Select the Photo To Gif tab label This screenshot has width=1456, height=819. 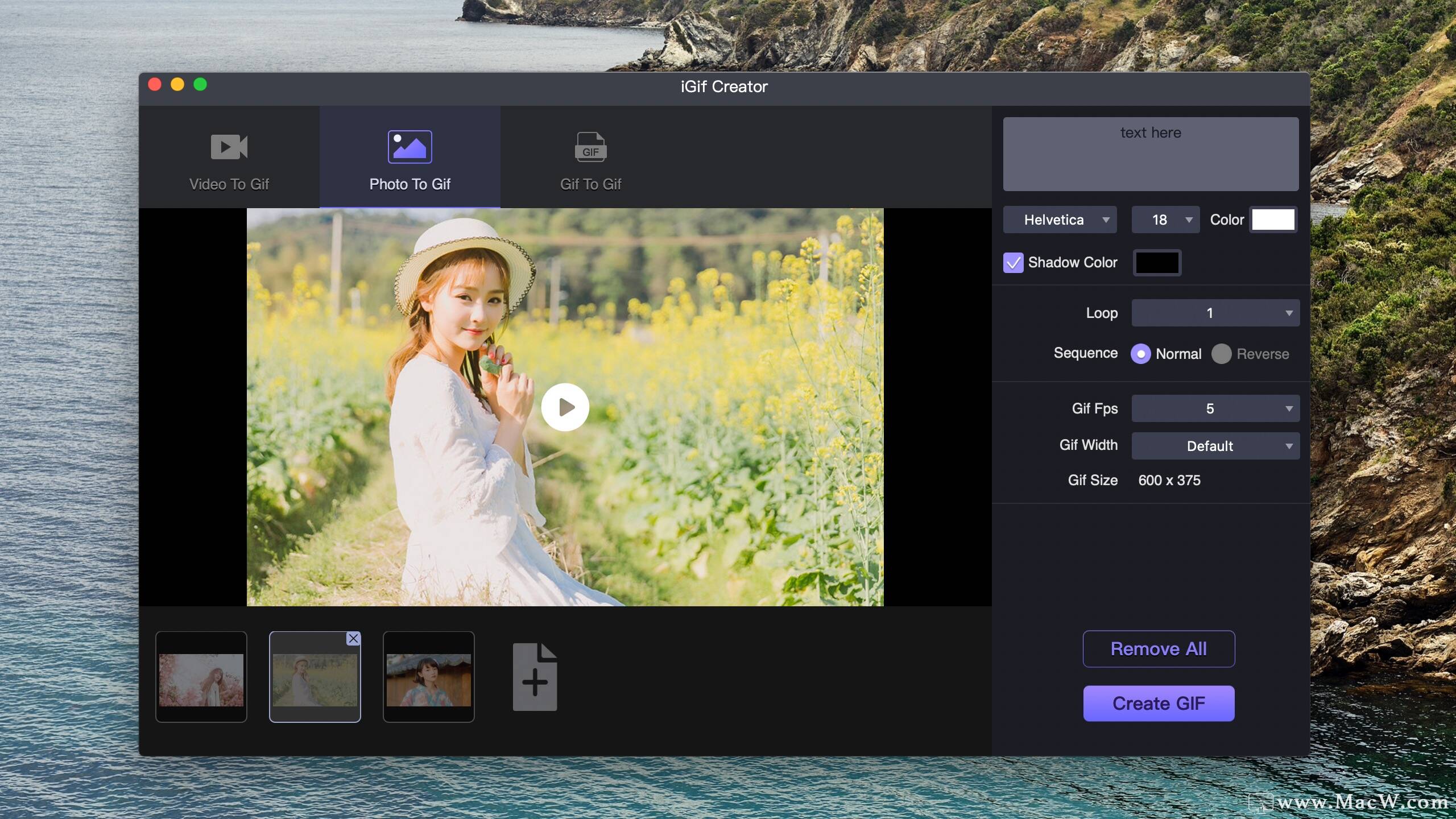click(409, 184)
